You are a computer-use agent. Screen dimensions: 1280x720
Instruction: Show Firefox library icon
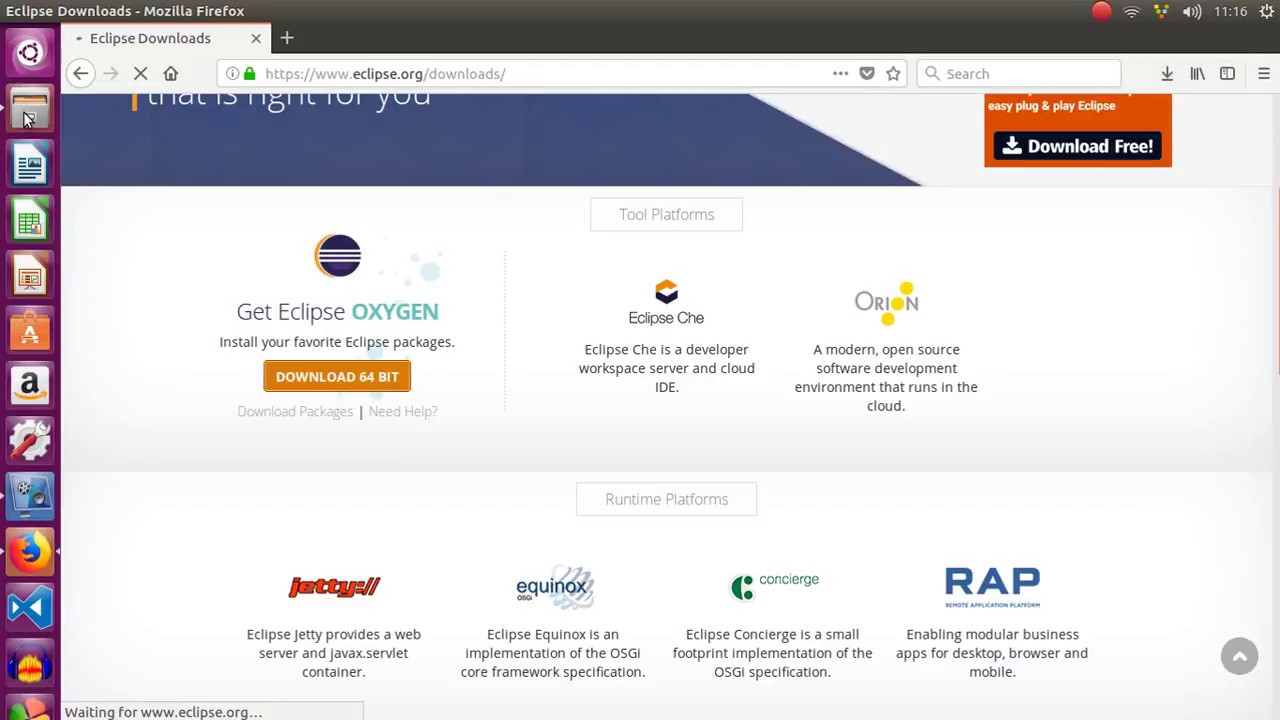pyautogui.click(x=1197, y=74)
